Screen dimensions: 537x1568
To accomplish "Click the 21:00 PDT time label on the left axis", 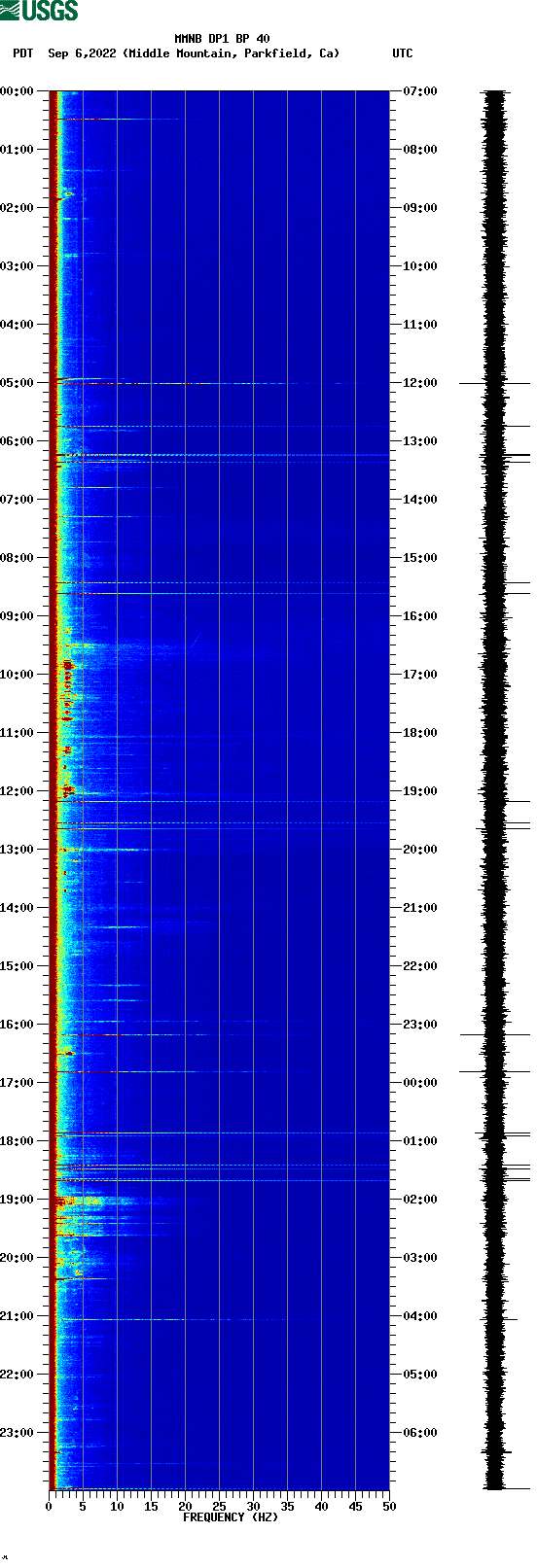I will 17,1316.
